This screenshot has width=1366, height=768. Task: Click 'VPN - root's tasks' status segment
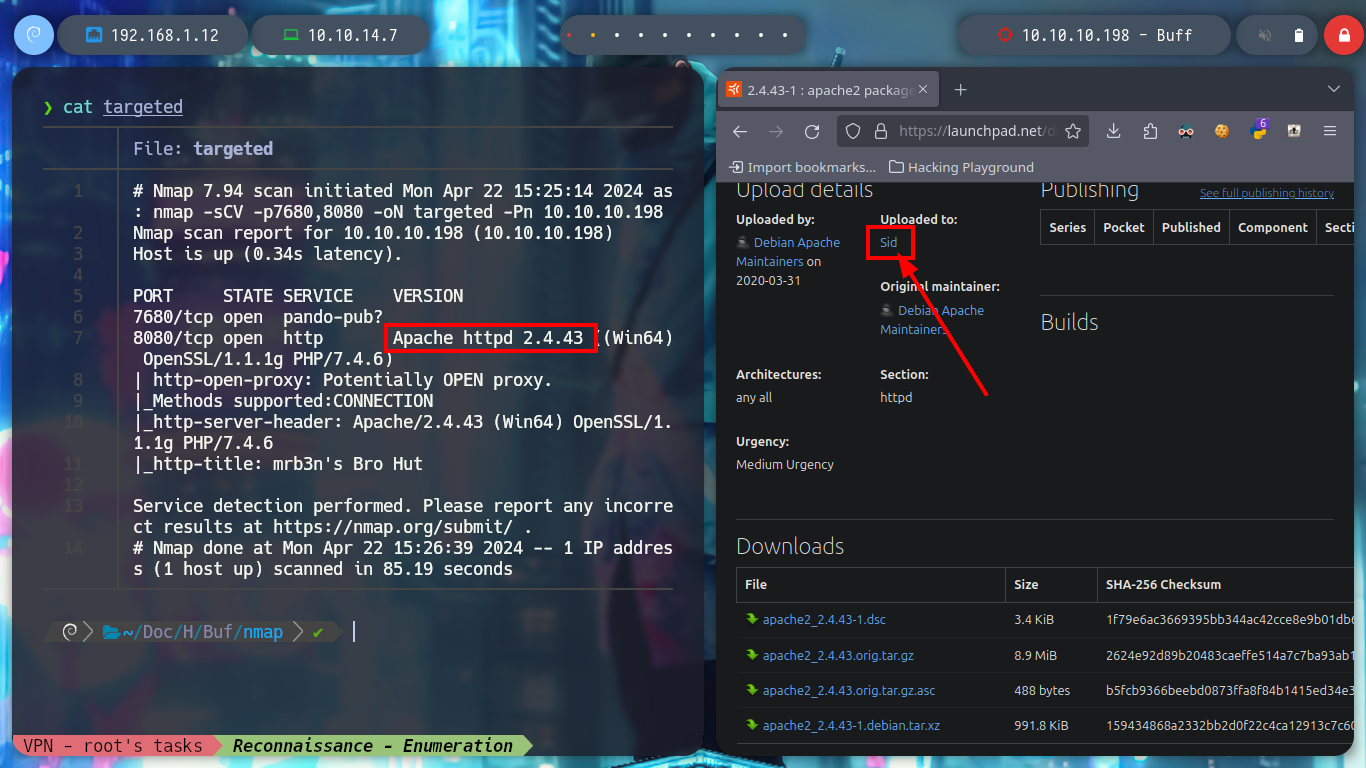click(112, 746)
